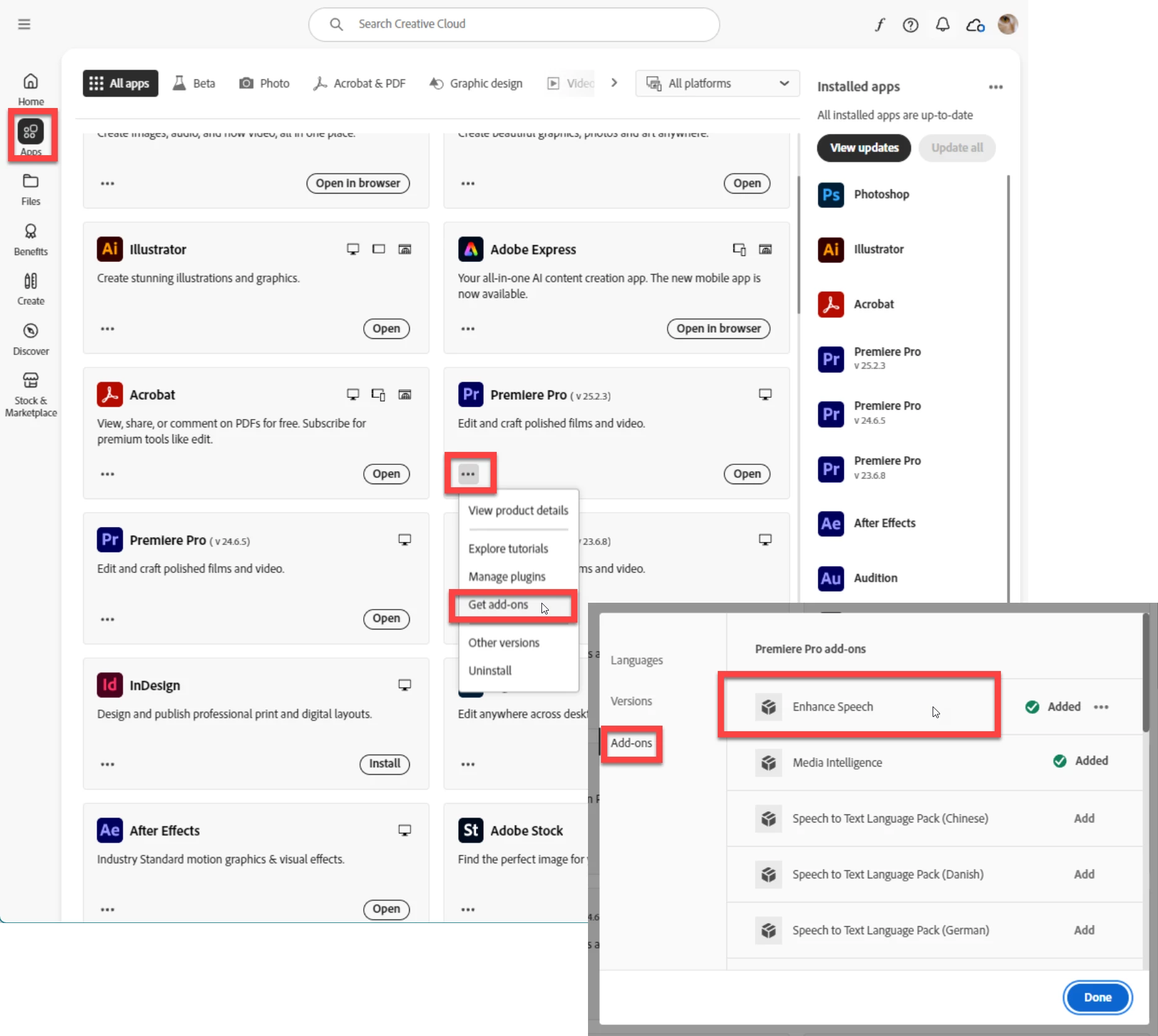
Task: Click Open on Premiere Pro v24.6.5 card
Action: pyautogui.click(x=386, y=618)
